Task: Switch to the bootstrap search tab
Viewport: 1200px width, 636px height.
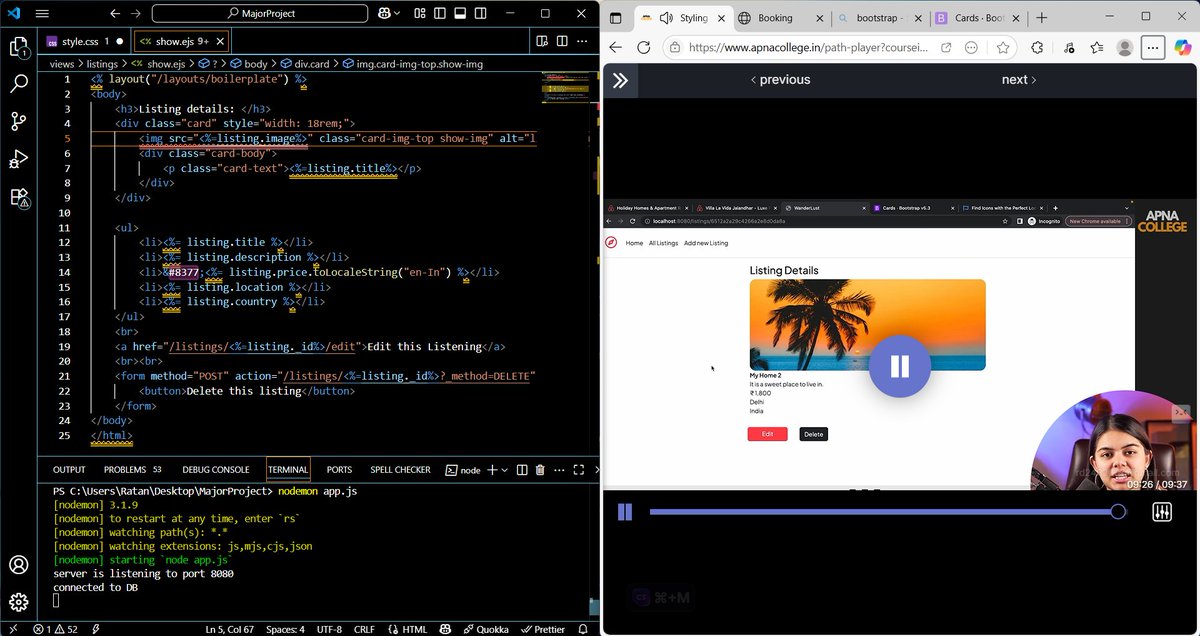Action: [879, 18]
